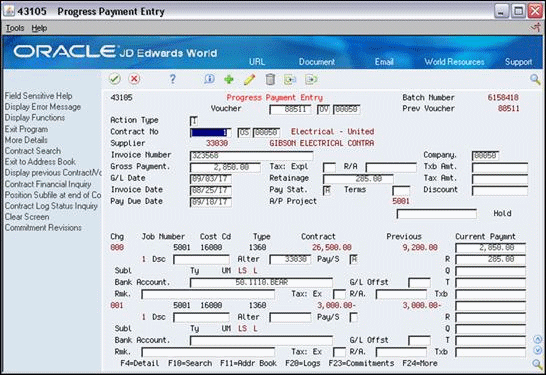Click the scroll up arrow icon
This screenshot has height=375, width=546.
[x=538, y=339]
